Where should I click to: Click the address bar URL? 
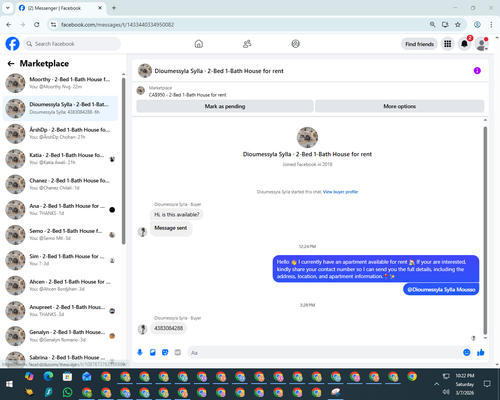click(x=117, y=25)
